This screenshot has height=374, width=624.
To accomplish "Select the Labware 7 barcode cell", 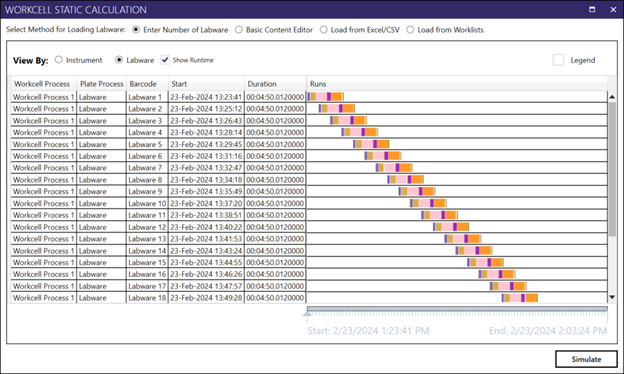I will tap(147, 168).
